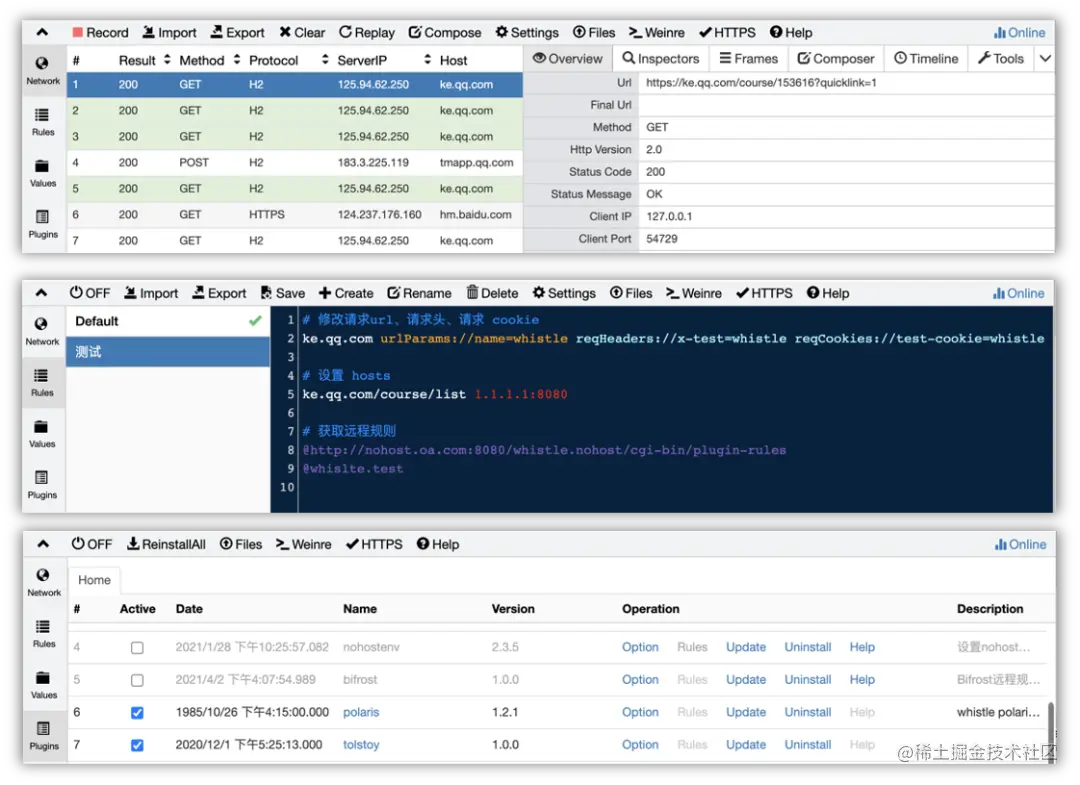1080x785 pixels.
Task: Select the request row for host hm.baidu.com
Action: (x=295, y=215)
